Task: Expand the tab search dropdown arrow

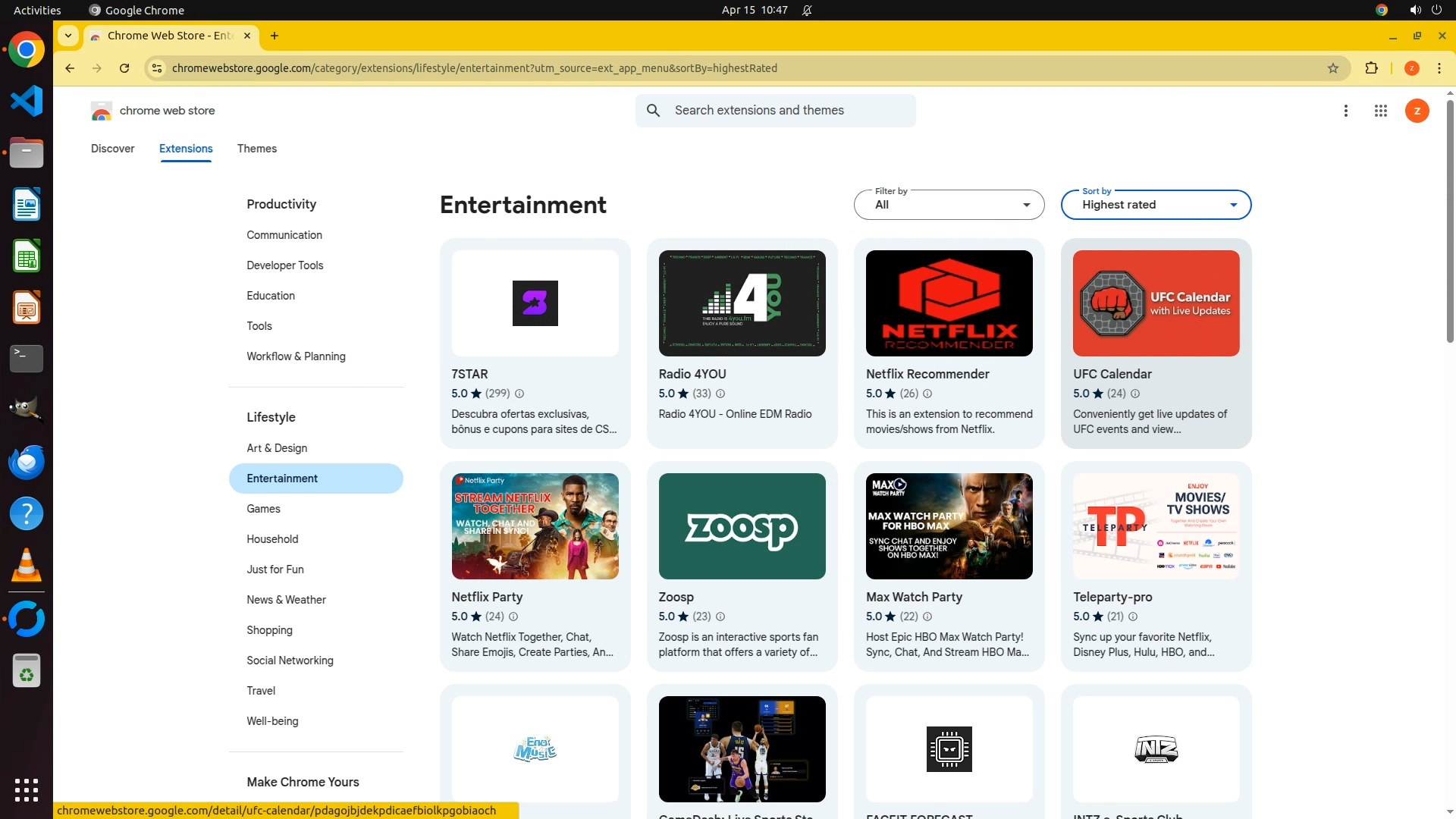Action: (x=68, y=36)
